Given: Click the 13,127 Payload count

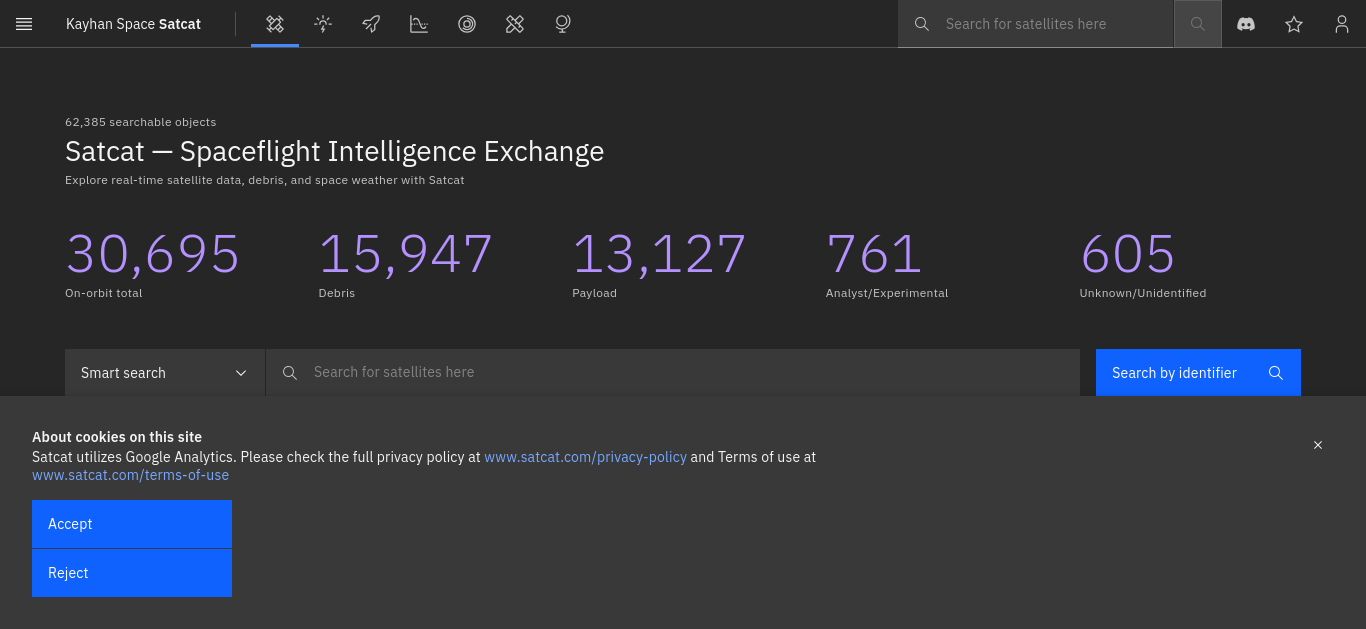Looking at the screenshot, I should click(659, 254).
